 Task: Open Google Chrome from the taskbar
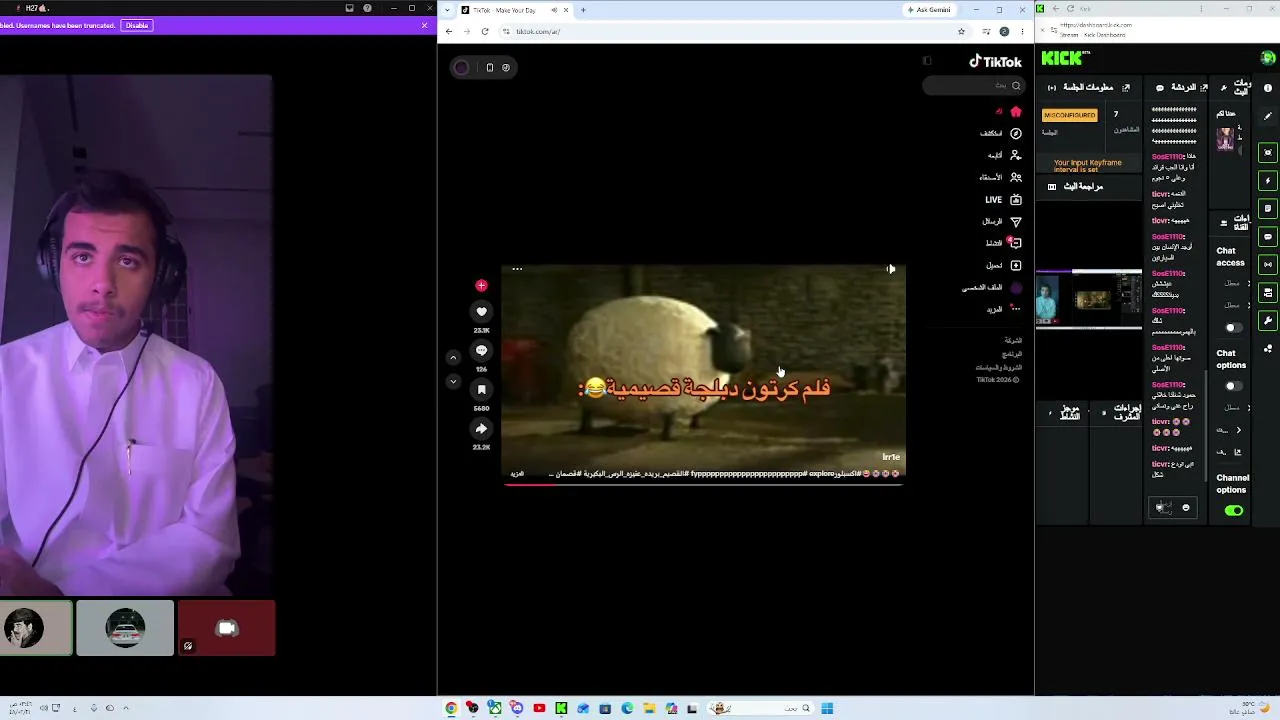tap(451, 709)
